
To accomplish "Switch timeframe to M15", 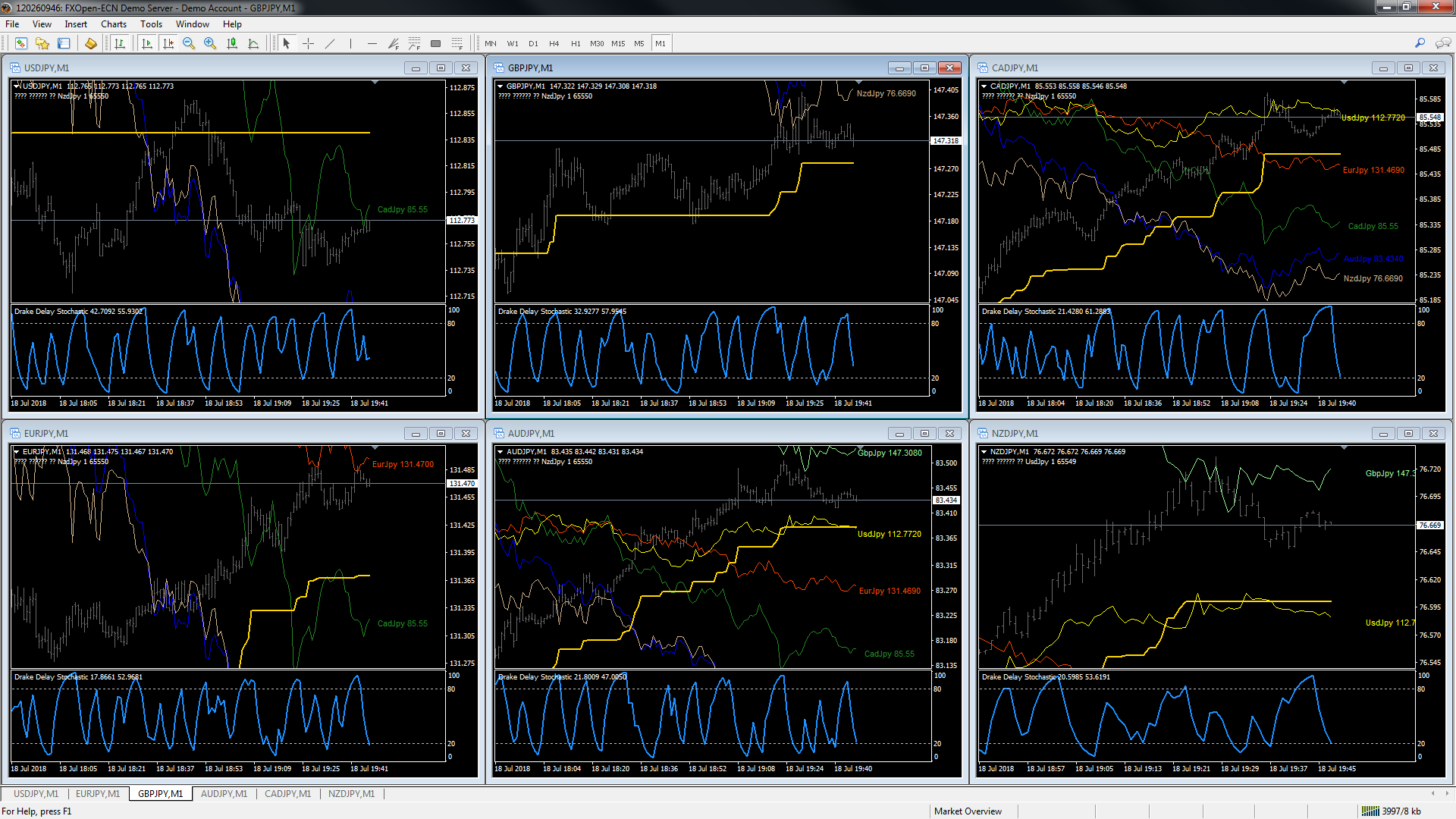I will point(618,43).
